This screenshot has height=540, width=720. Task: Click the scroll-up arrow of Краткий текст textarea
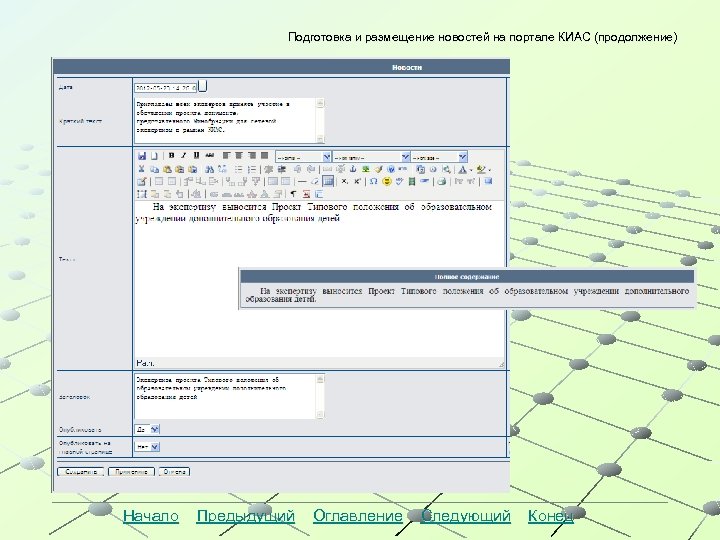pyautogui.click(x=320, y=102)
